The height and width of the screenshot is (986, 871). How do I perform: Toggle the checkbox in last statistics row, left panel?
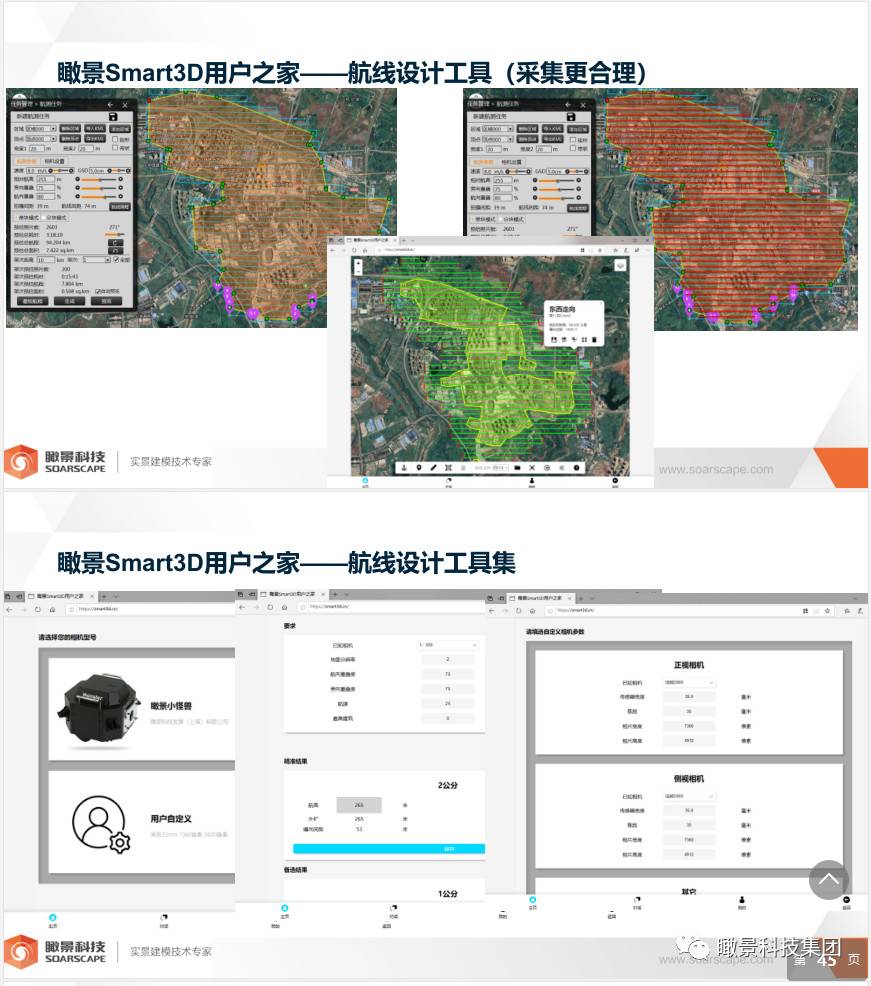point(97,292)
